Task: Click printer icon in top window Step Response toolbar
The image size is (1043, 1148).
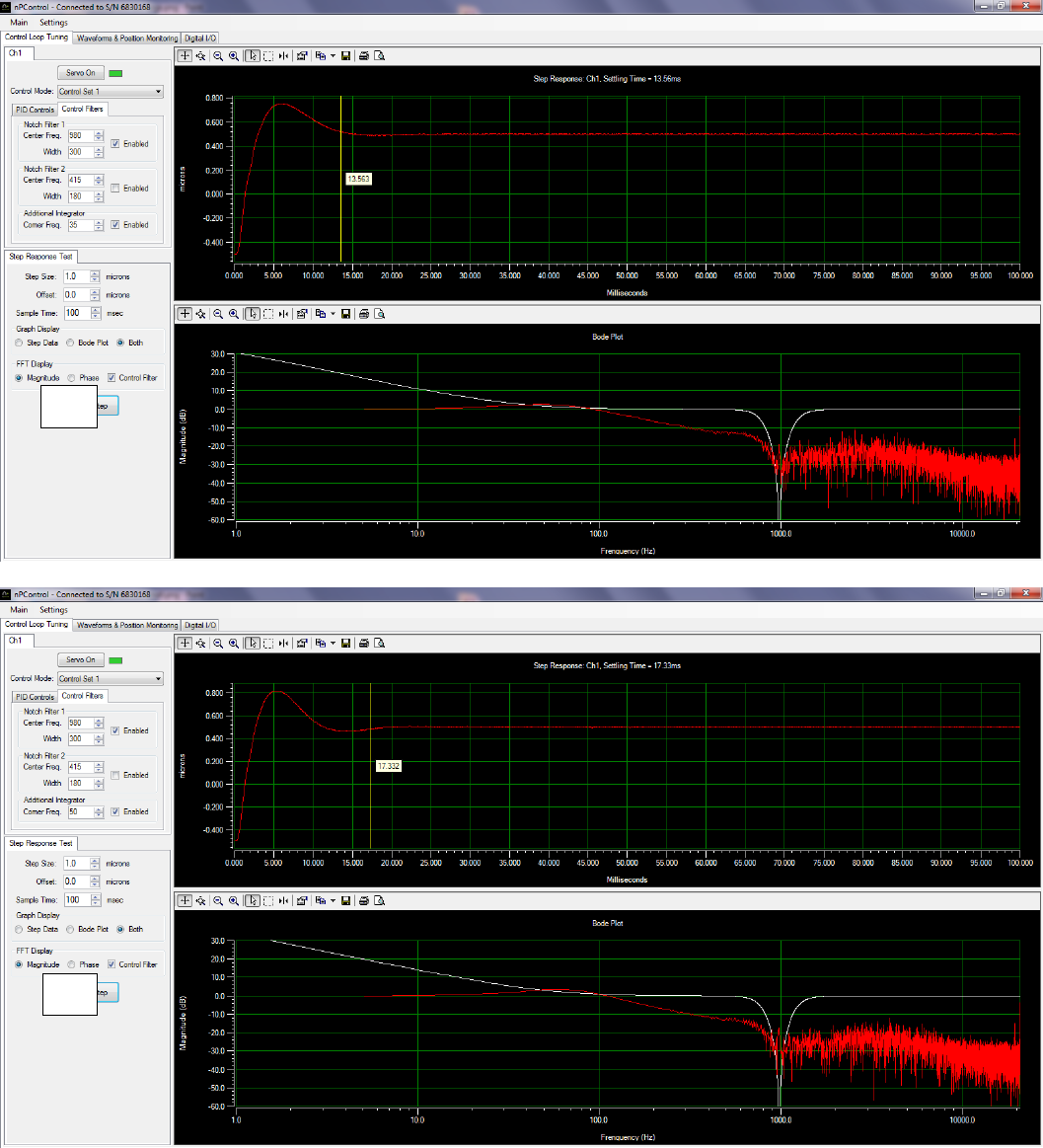Action: [x=364, y=55]
